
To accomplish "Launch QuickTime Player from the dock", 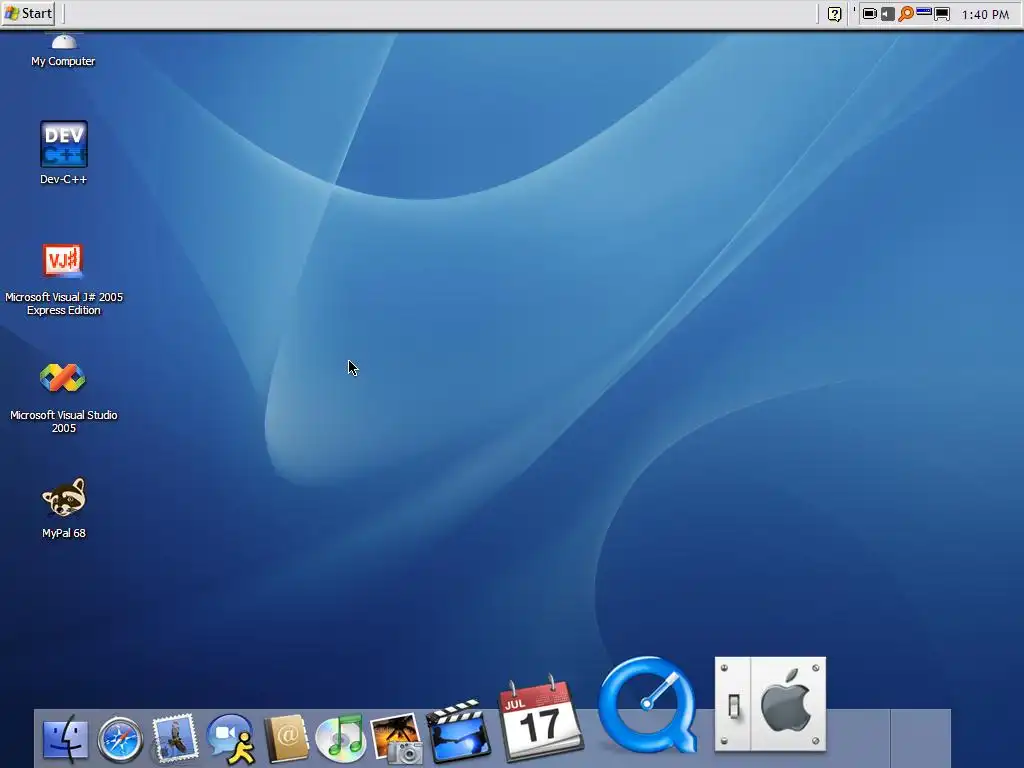I will click(648, 705).
